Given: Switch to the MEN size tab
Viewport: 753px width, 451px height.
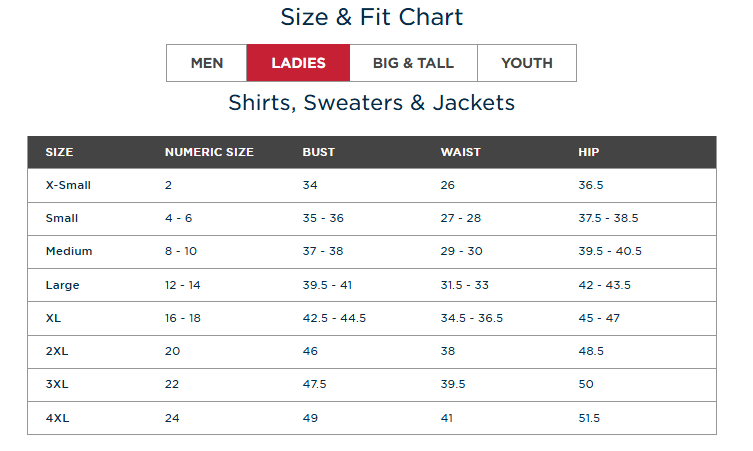Looking at the screenshot, I should click(x=207, y=63).
